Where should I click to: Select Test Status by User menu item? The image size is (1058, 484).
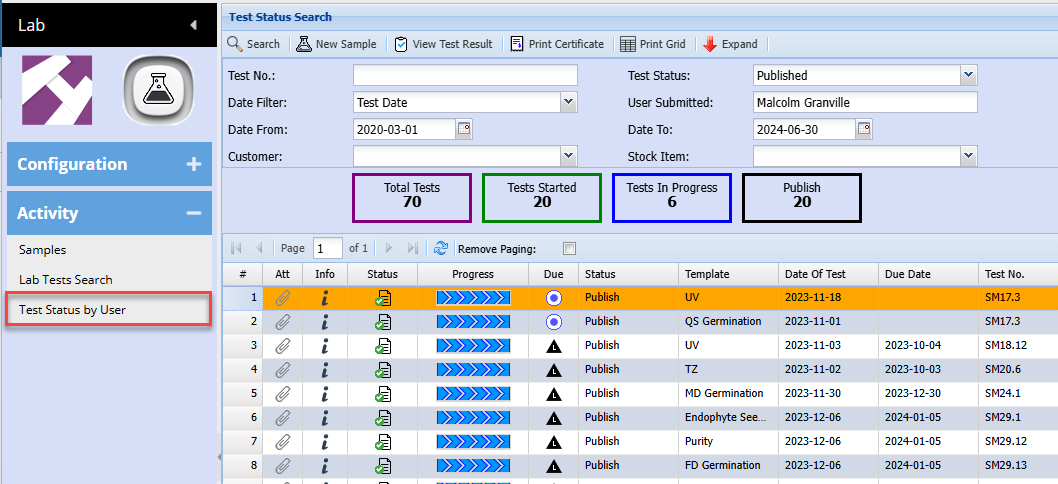point(73,310)
